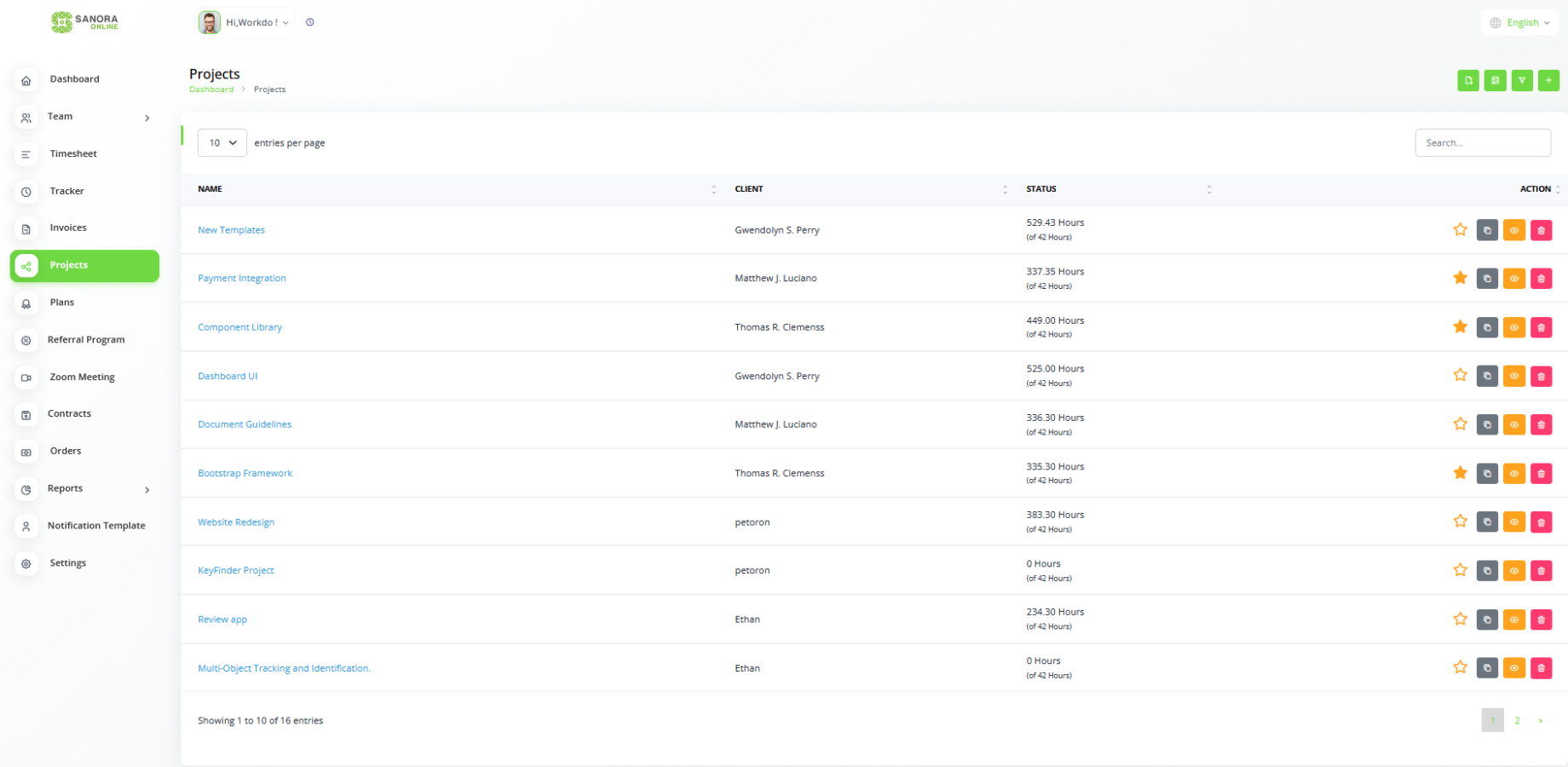The width and height of the screenshot is (1568, 767).
Task: Open the Document Guidelines project link
Action: point(245,424)
